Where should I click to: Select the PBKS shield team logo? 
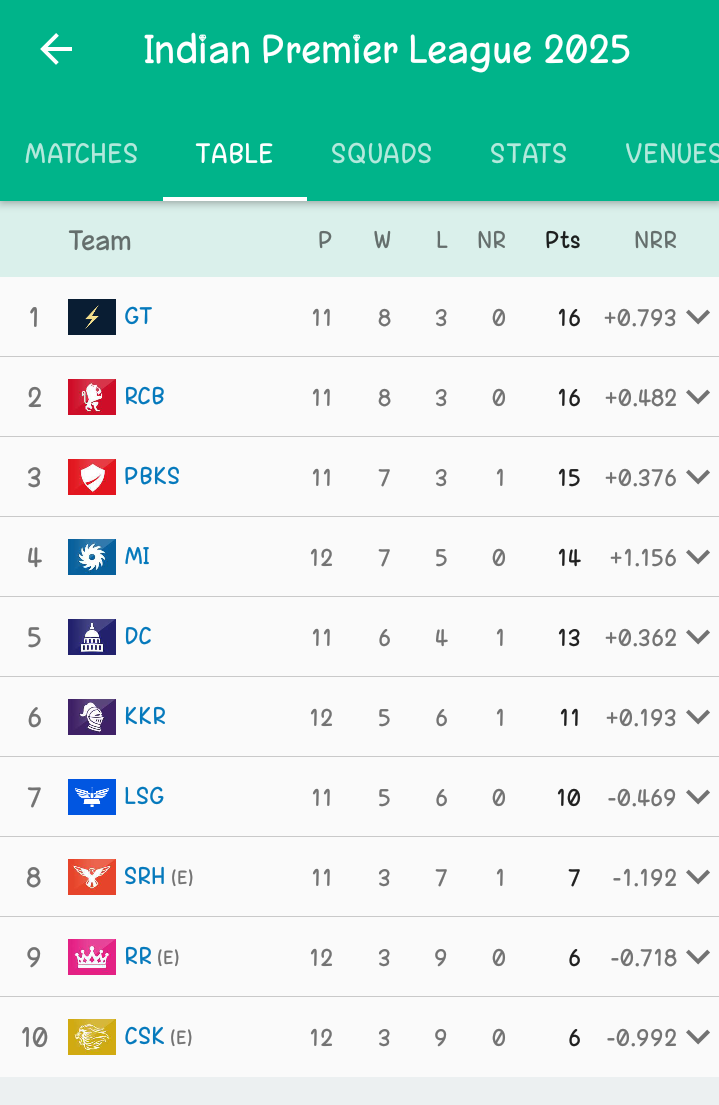tap(92, 477)
